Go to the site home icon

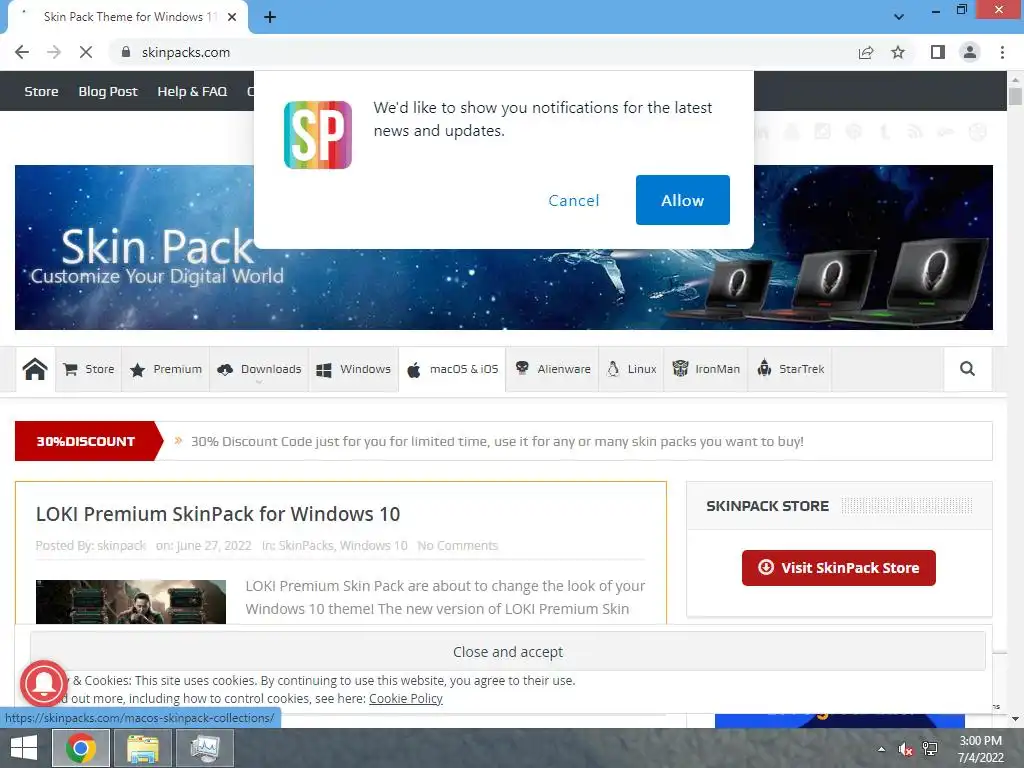(35, 369)
